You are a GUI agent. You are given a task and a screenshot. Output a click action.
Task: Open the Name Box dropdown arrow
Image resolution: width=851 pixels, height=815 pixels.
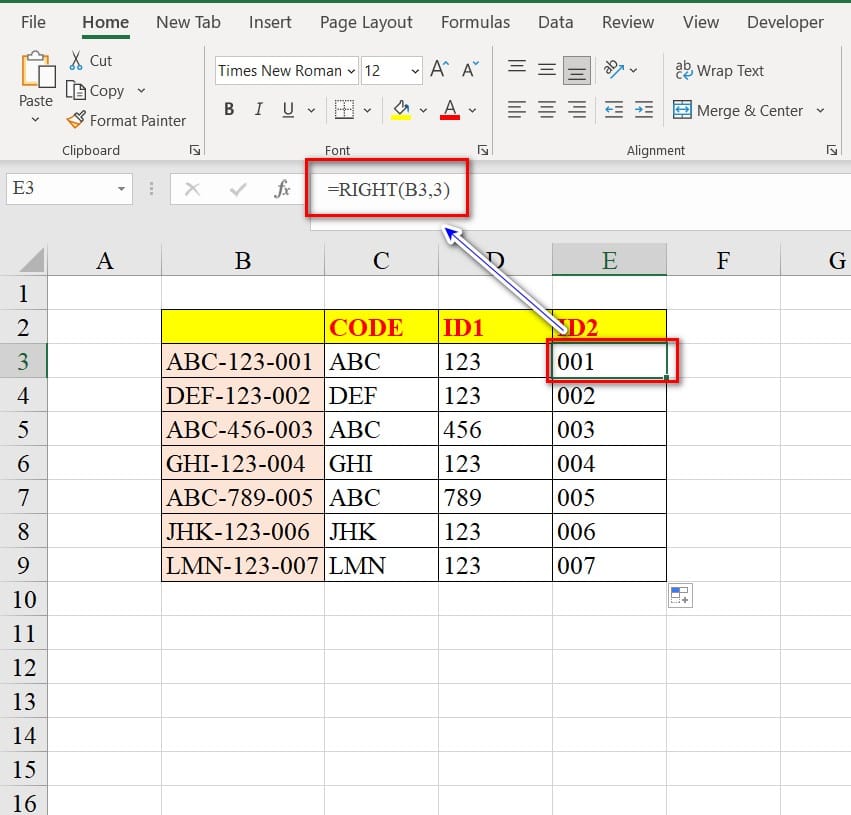tap(121, 188)
